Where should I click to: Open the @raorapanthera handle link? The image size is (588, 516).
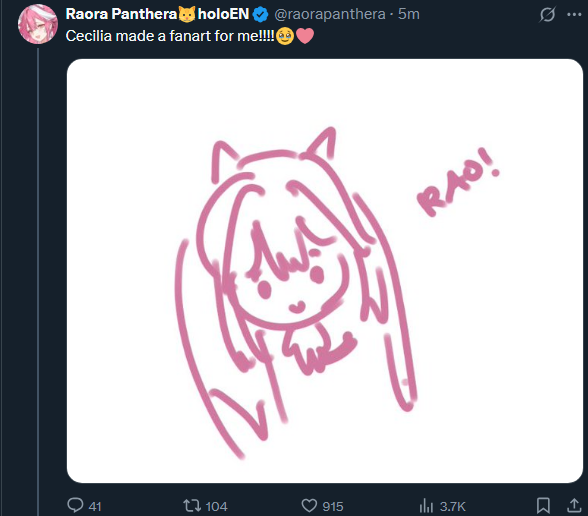click(330, 14)
